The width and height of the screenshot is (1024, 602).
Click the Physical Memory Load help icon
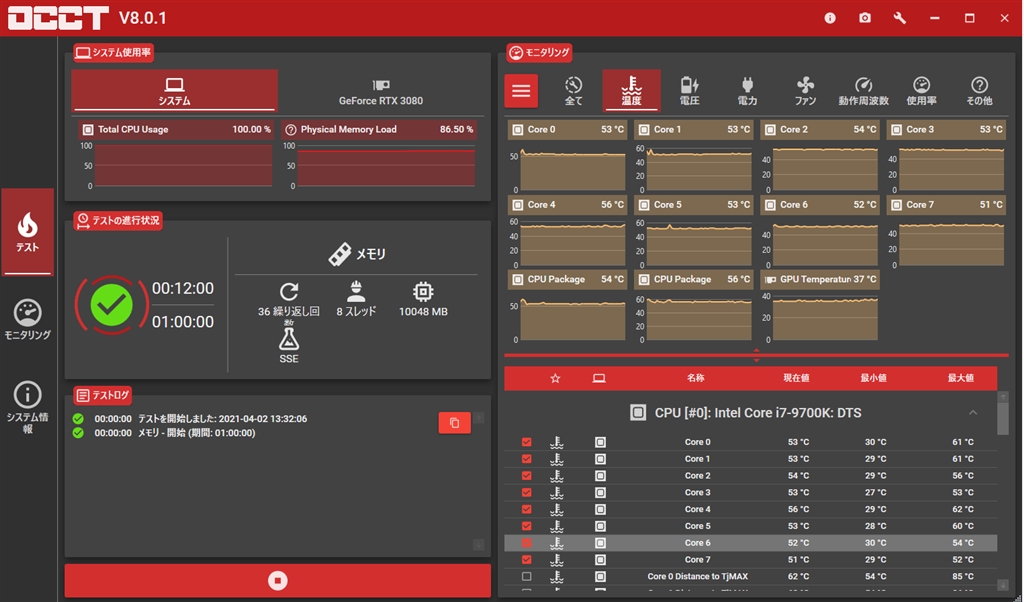(x=291, y=129)
